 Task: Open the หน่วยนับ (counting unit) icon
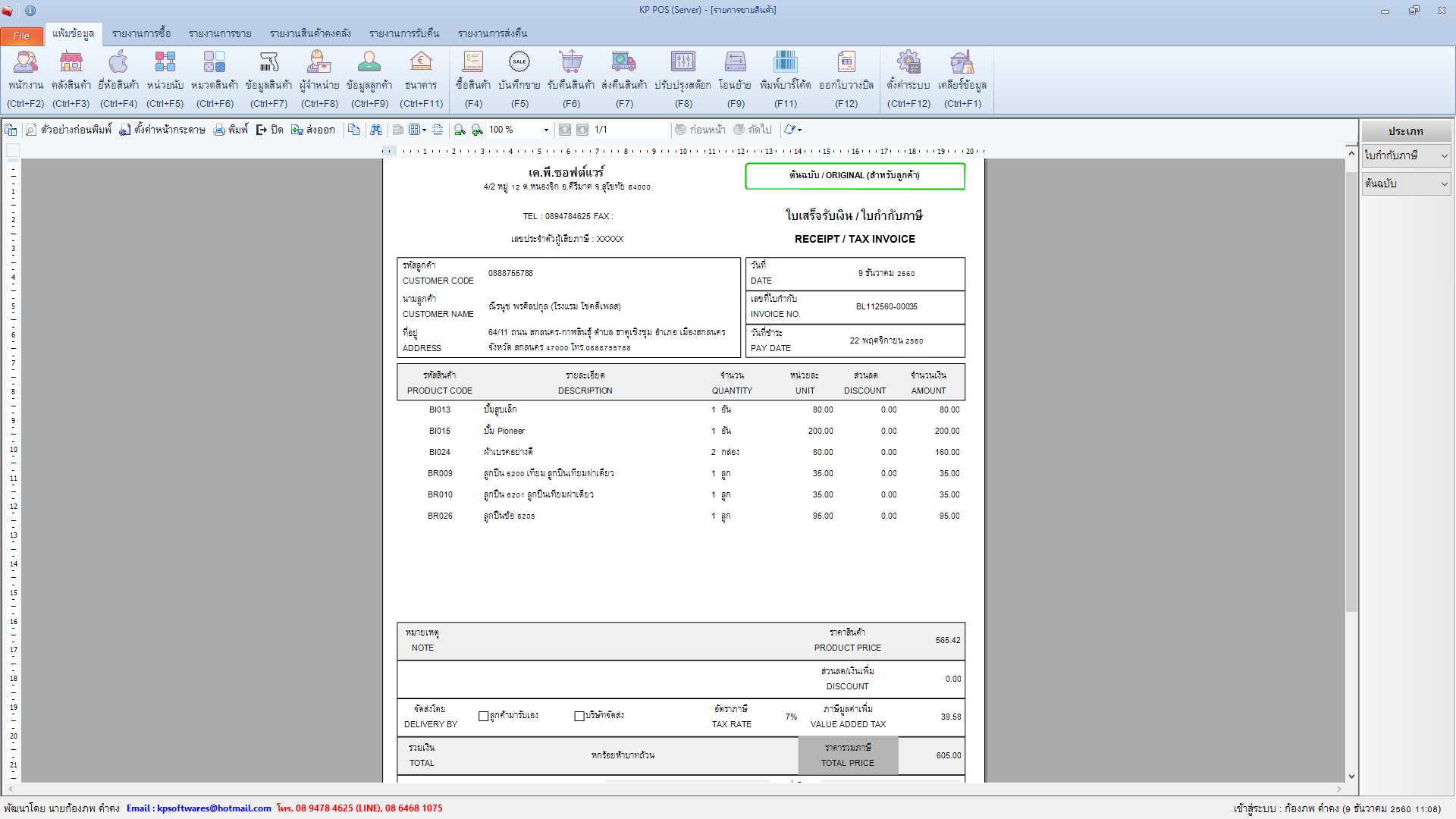point(165,80)
